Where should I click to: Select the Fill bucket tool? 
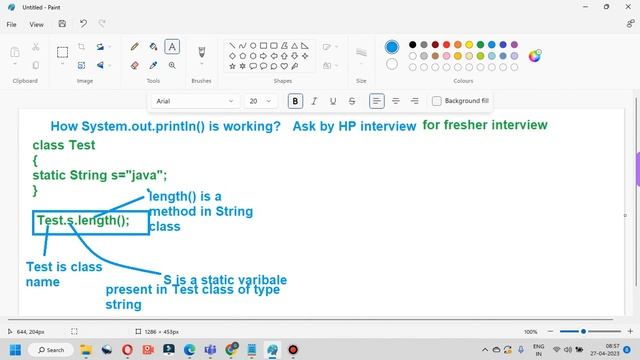coord(153,47)
